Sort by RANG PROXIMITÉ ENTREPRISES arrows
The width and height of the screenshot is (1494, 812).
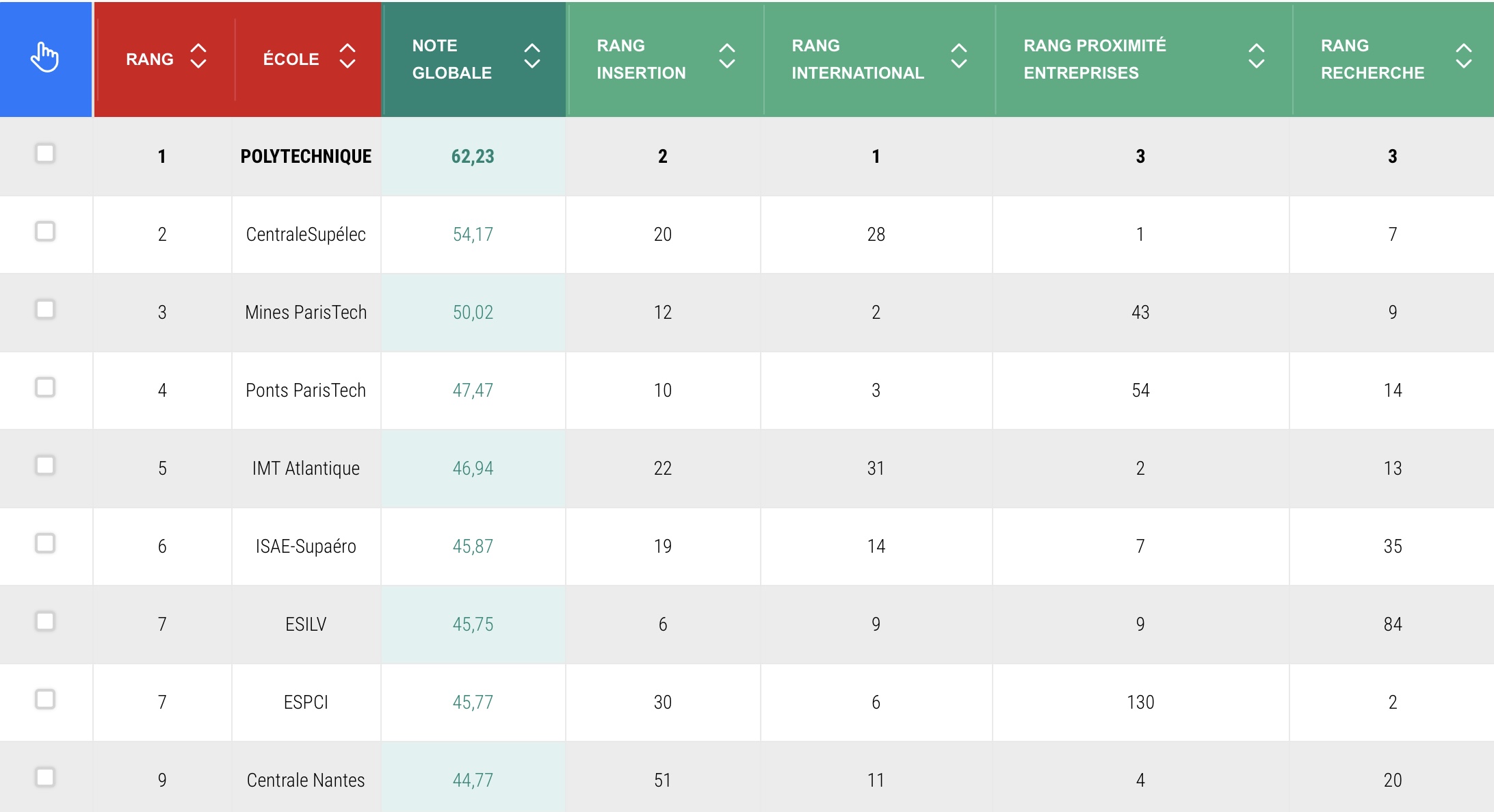click(x=1256, y=57)
